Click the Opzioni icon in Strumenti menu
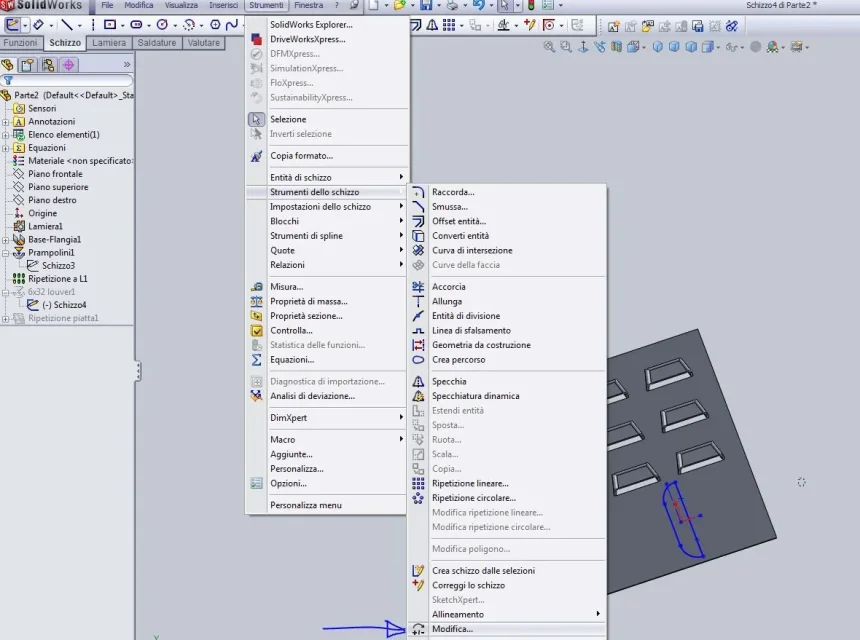The width and height of the screenshot is (860, 640). (x=256, y=484)
